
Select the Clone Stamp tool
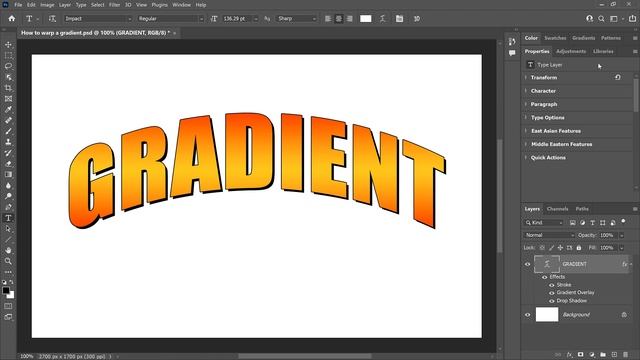pyautogui.click(x=8, y=142)
